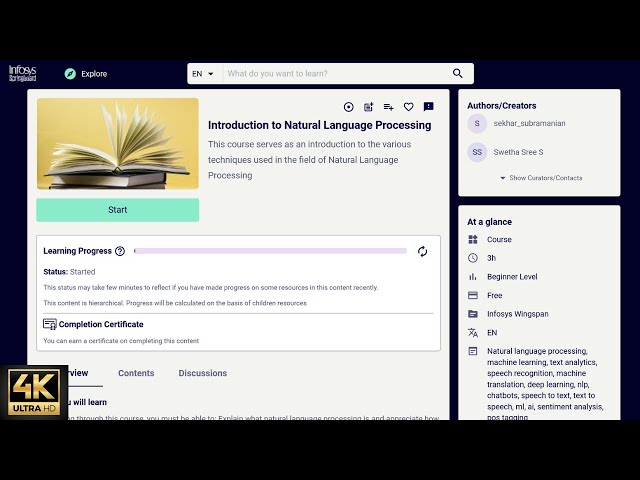Click the add-to-calendar note icon
This screenshot has height=480, width=640.
point(369,107)
